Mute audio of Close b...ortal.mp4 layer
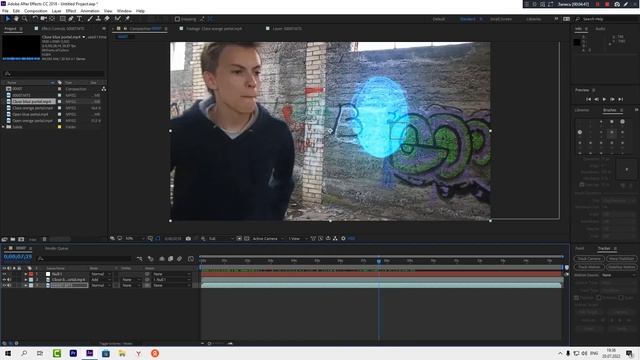Screen dimensions: 640x360 click(9, 280)
